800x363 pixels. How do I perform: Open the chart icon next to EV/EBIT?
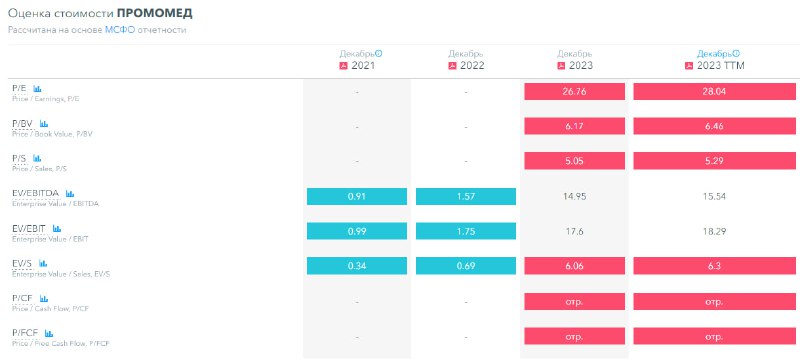point(57,229)
